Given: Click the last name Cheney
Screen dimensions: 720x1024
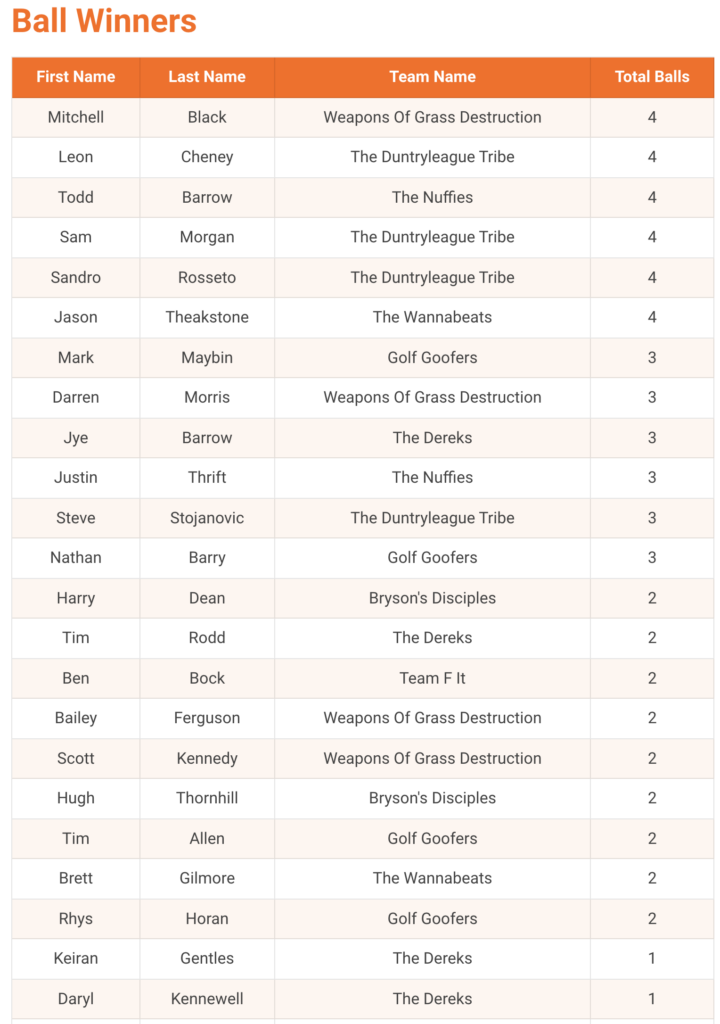Looking at the screenshot, I should pos(207,157).
